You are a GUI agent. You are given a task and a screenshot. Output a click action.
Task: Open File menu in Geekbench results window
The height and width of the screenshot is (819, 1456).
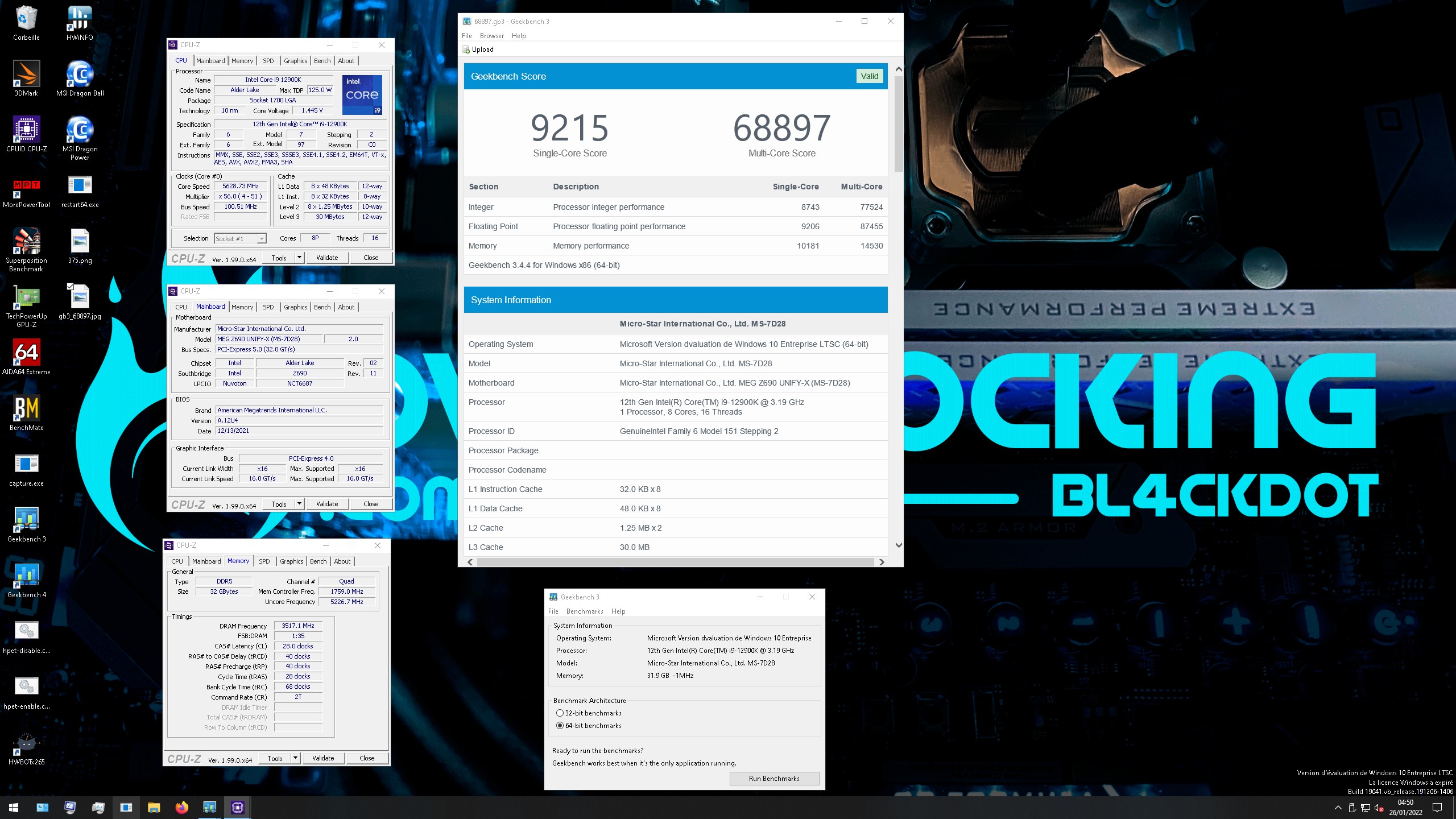467,36
